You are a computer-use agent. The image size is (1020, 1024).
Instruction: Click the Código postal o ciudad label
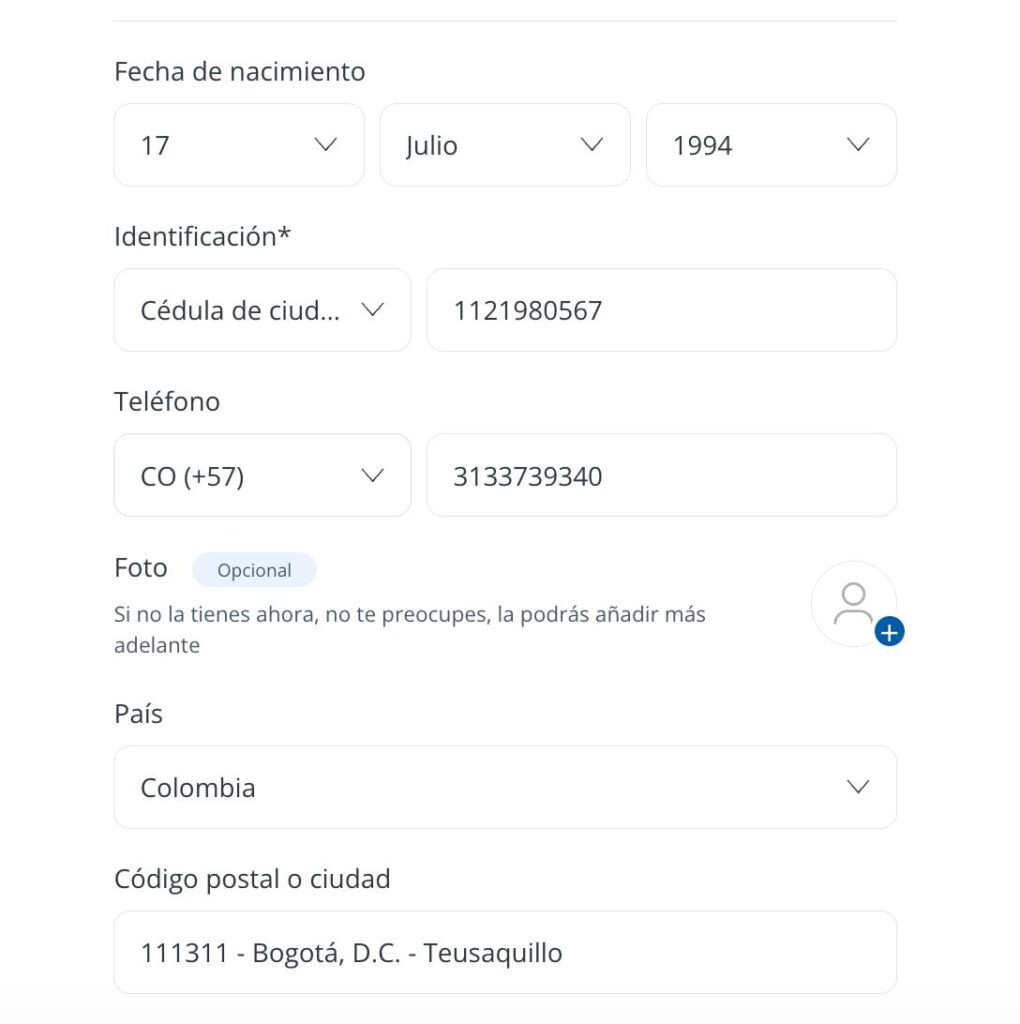[x=251, y=879]
